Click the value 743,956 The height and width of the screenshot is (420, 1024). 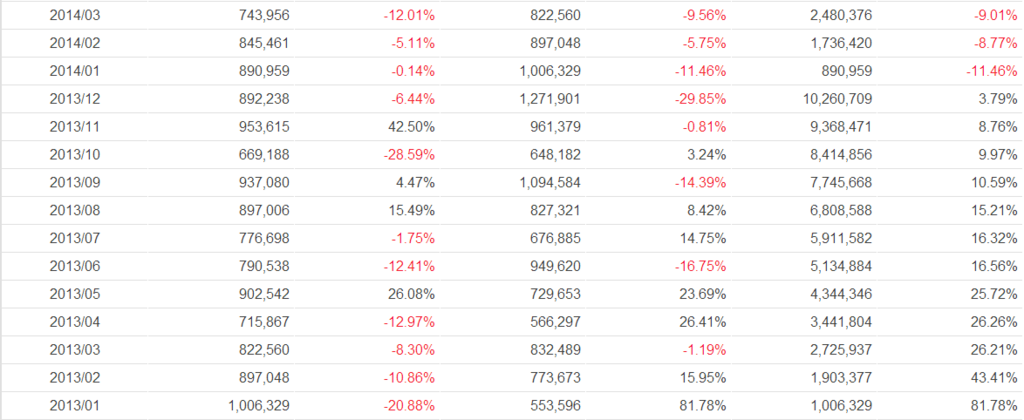click(x=267, y=15)
